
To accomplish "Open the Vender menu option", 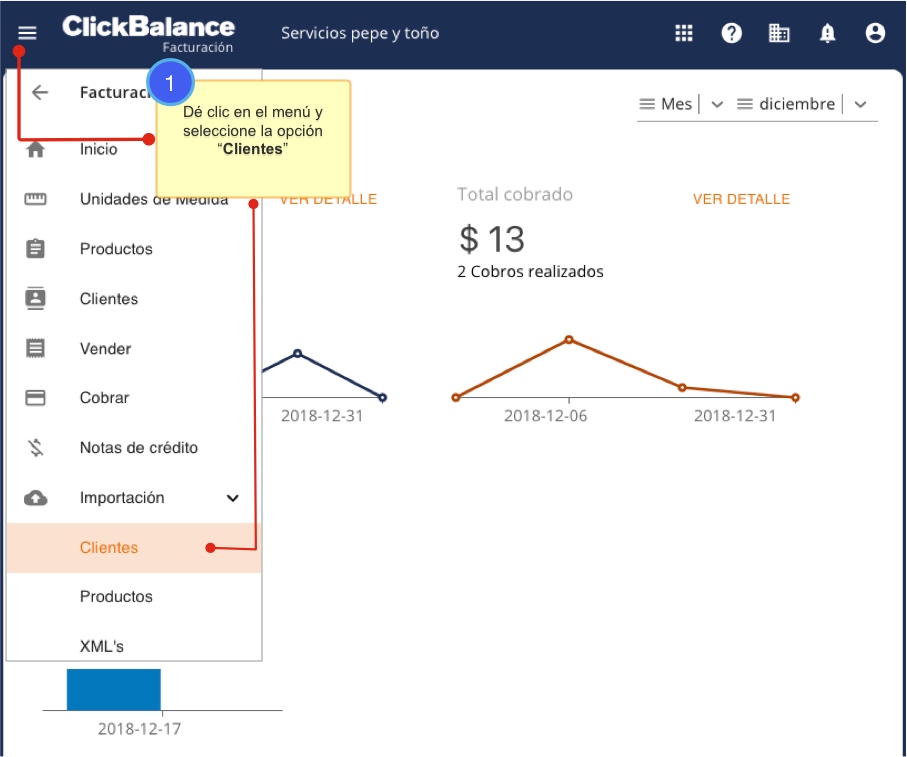I will (x=105, y=349).
